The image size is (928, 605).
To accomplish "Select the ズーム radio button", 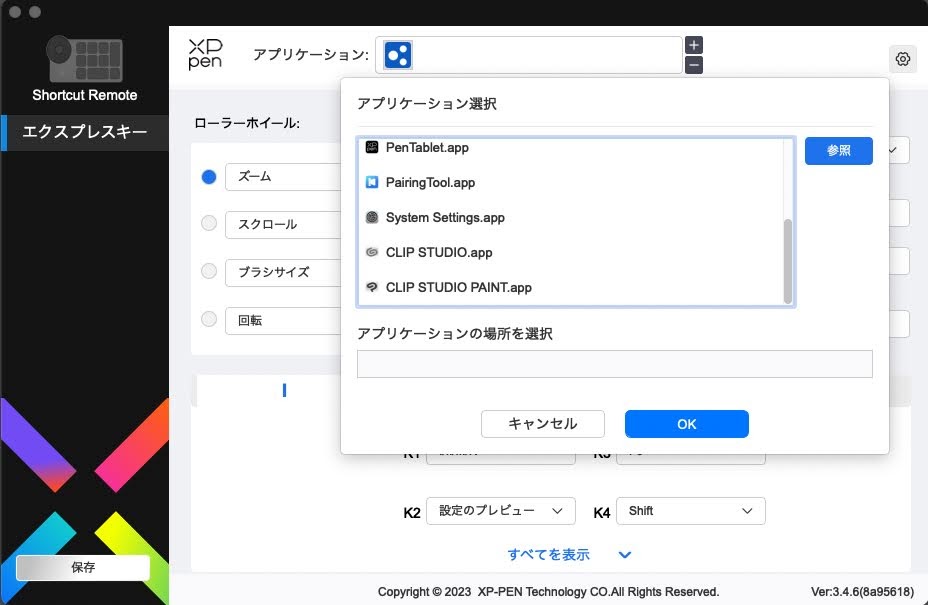I will tap(209, 176).
